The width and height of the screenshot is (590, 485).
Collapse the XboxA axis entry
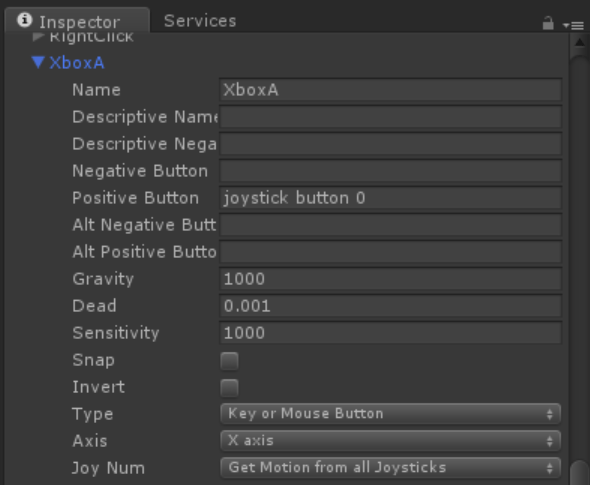point(38,62)
